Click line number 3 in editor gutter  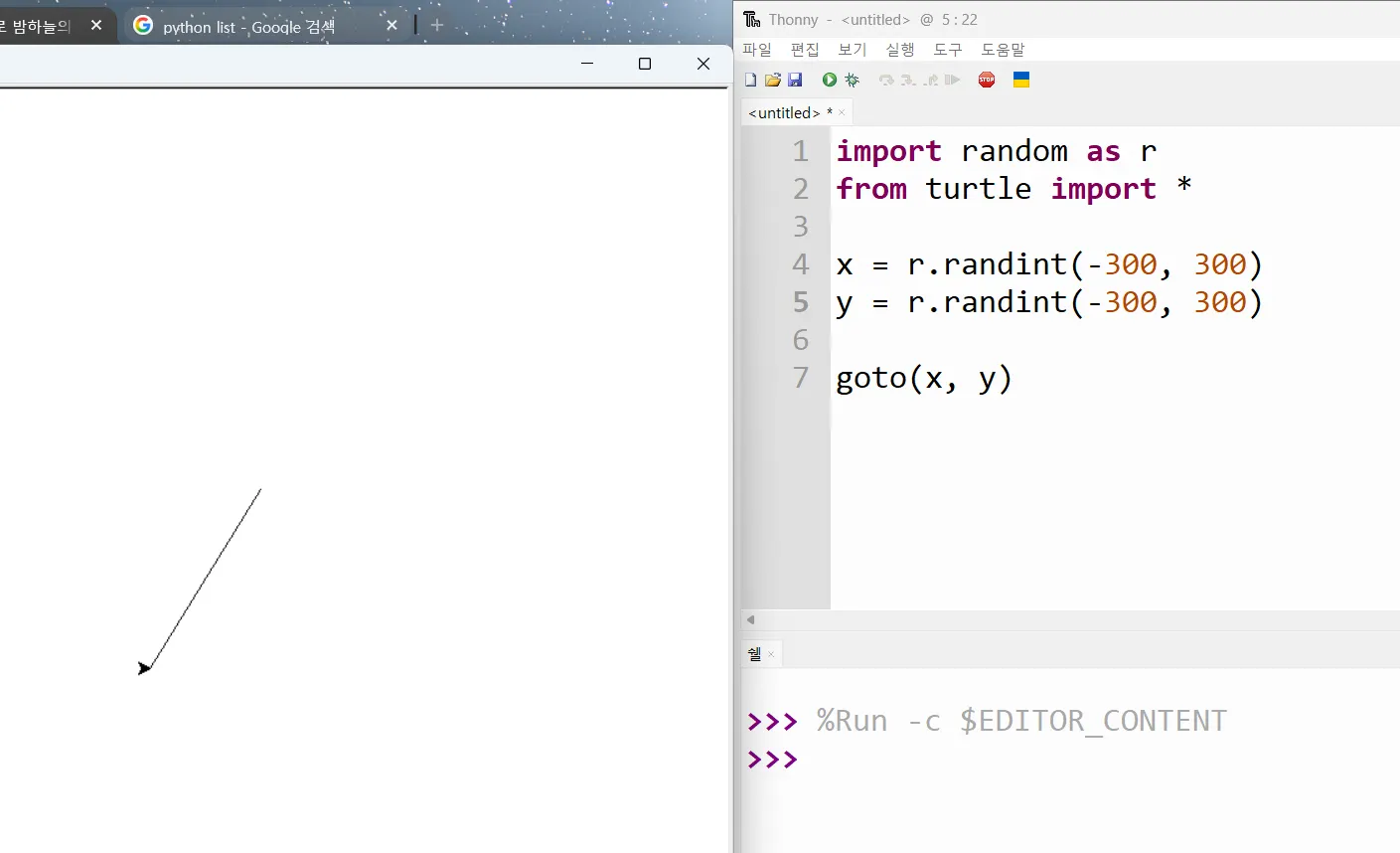click(801, 227)
